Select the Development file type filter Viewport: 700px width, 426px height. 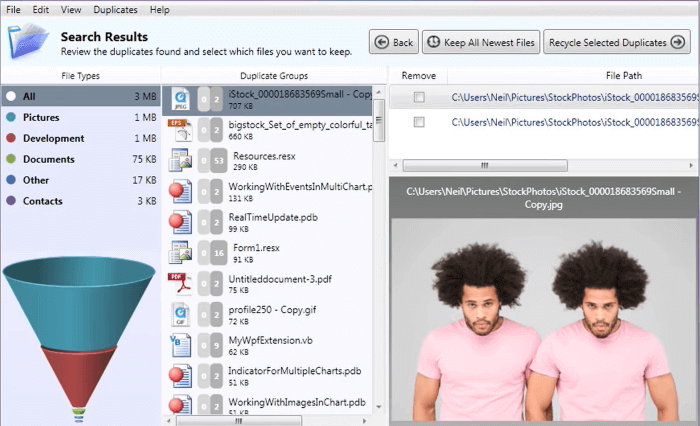click(x=81, y=138)
